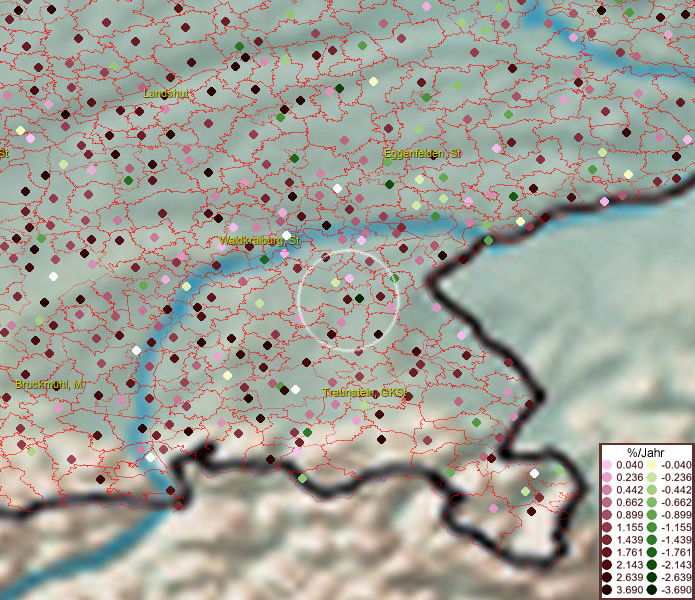Screen dimensions: 695x600
Task: Pick the 3.690 darkest red legend swatch
Action: pyautogui.click(x=607, y=590)
